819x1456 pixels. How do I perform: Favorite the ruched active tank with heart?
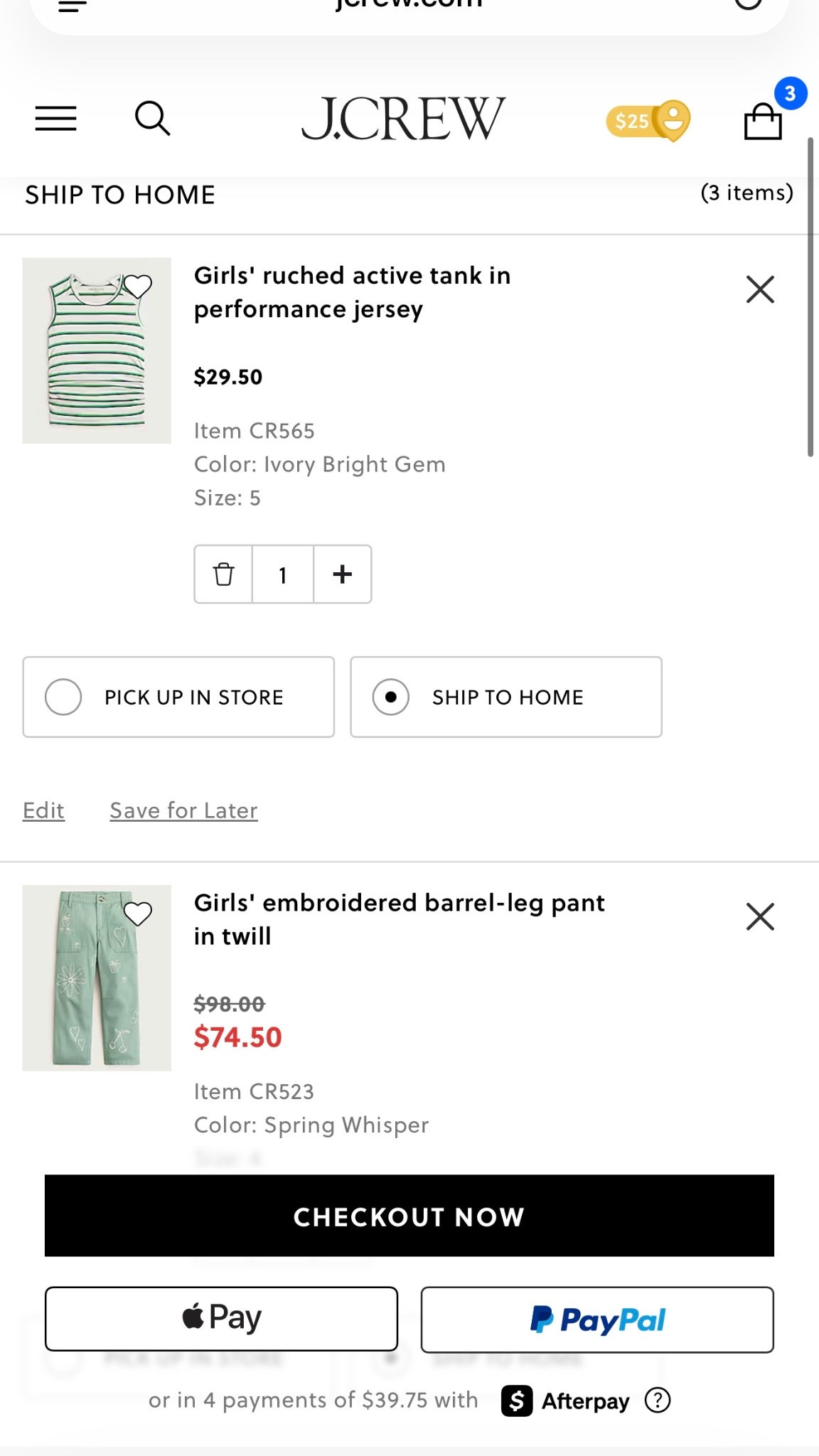[x=138, y=286]
